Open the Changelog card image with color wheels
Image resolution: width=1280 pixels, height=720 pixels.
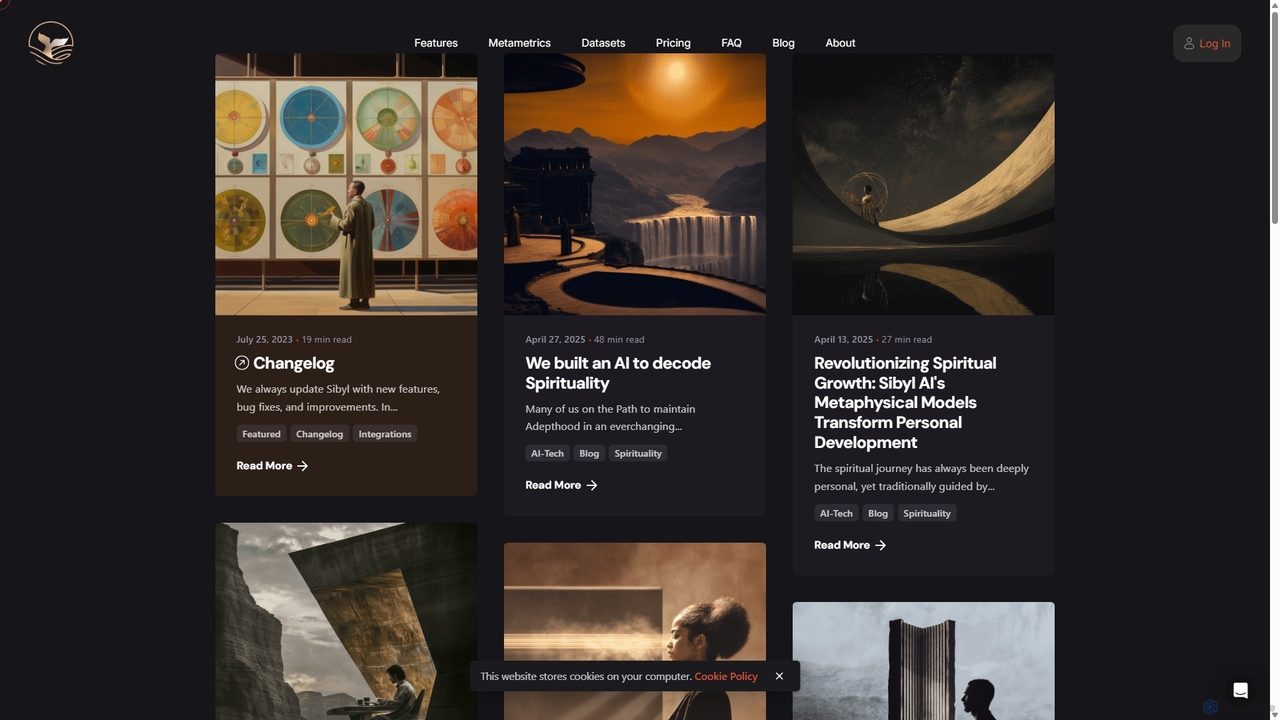(x=346, y=184)
